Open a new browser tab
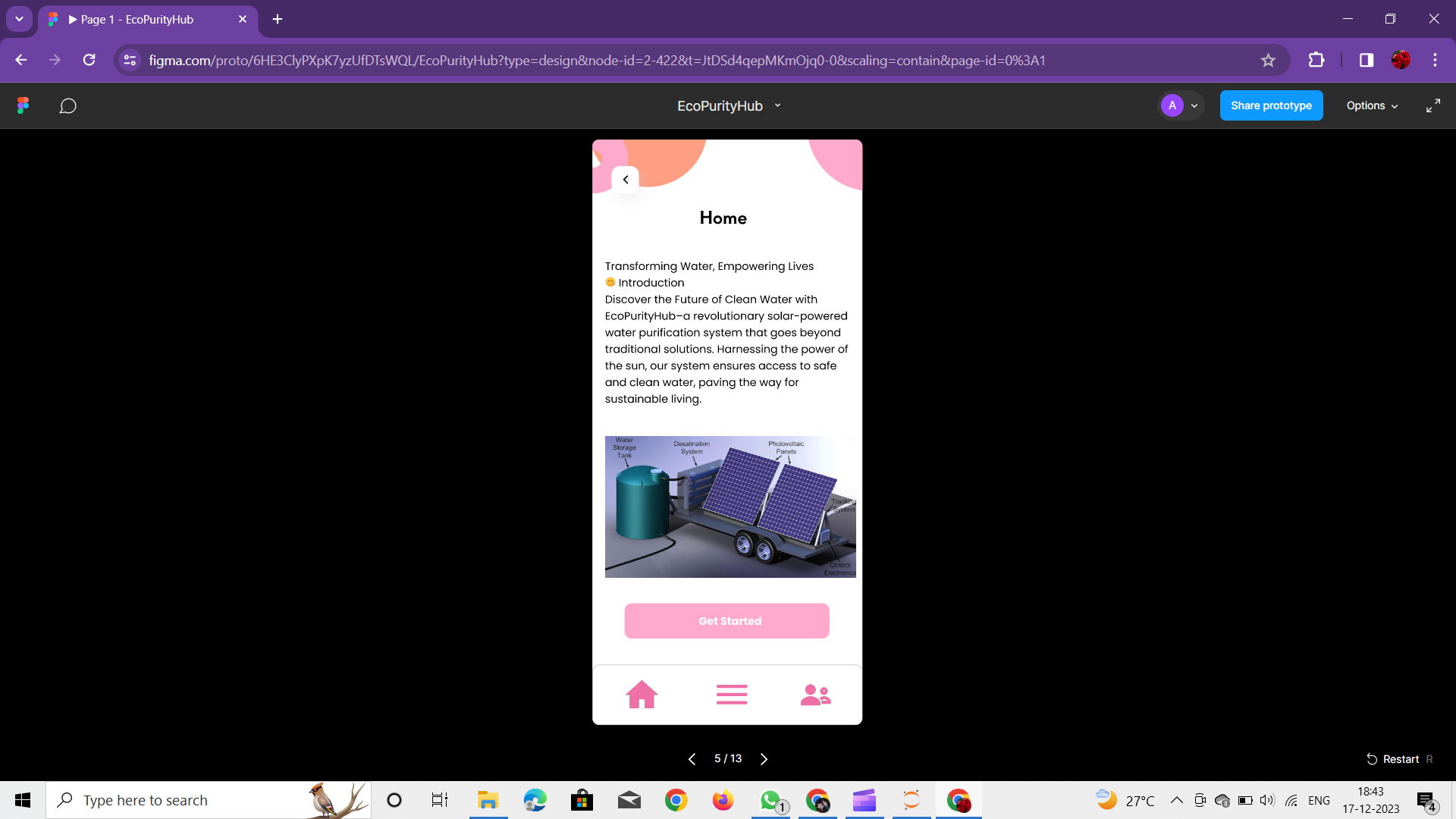 [278, 19]
